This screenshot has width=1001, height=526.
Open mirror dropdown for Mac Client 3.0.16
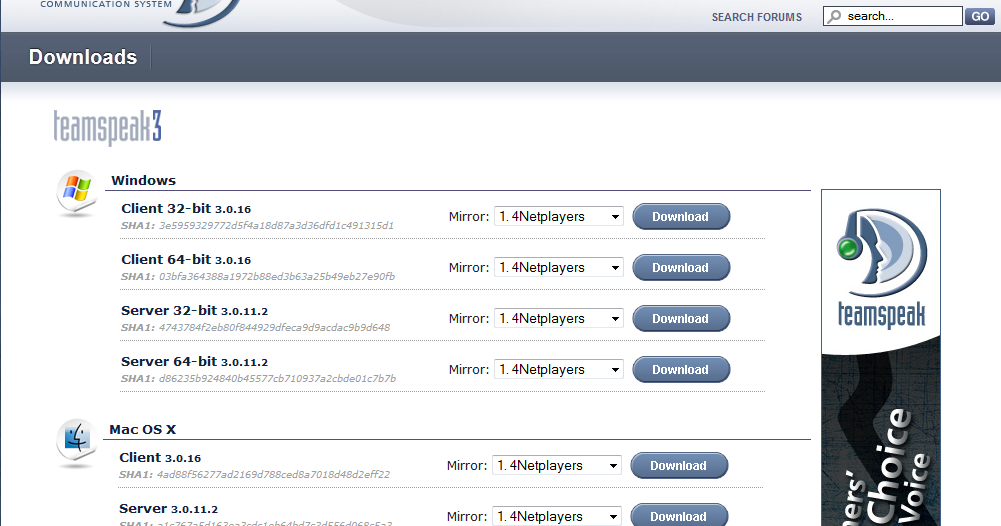pyautogui.click(x=557, y=465)
